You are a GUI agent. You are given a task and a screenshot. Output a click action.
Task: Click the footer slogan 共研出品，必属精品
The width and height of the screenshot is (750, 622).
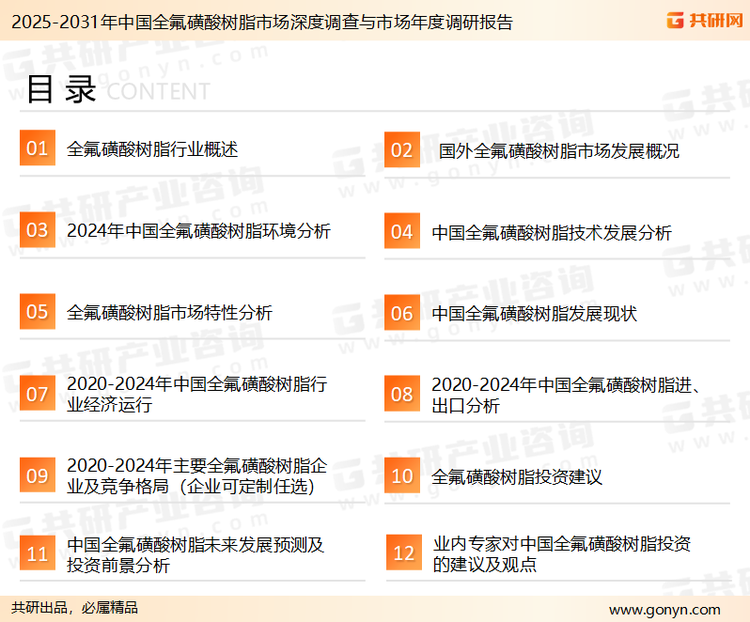pos(75,608)
